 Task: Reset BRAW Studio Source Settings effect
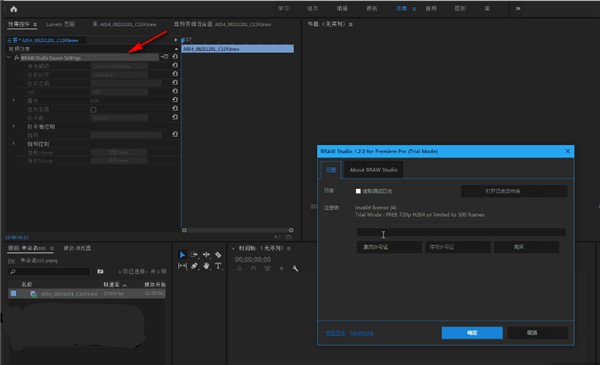tap(175, 57)
